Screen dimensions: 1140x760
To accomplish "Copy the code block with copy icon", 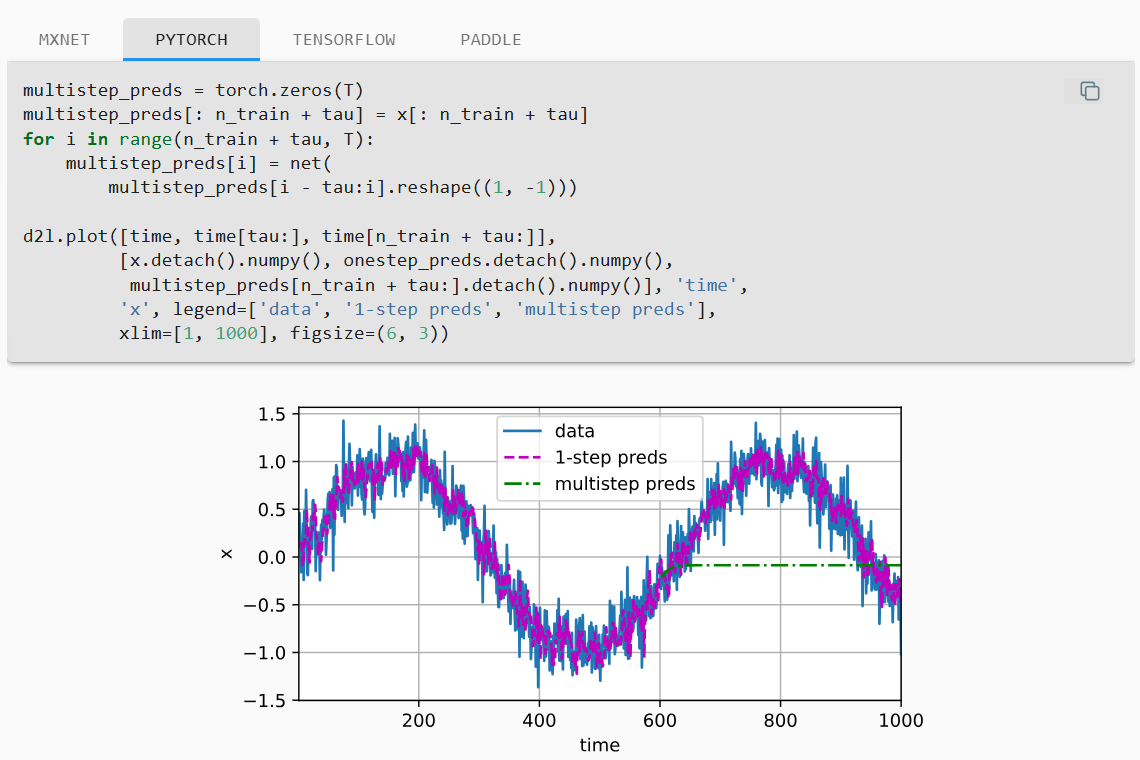I will [1089, 91].
